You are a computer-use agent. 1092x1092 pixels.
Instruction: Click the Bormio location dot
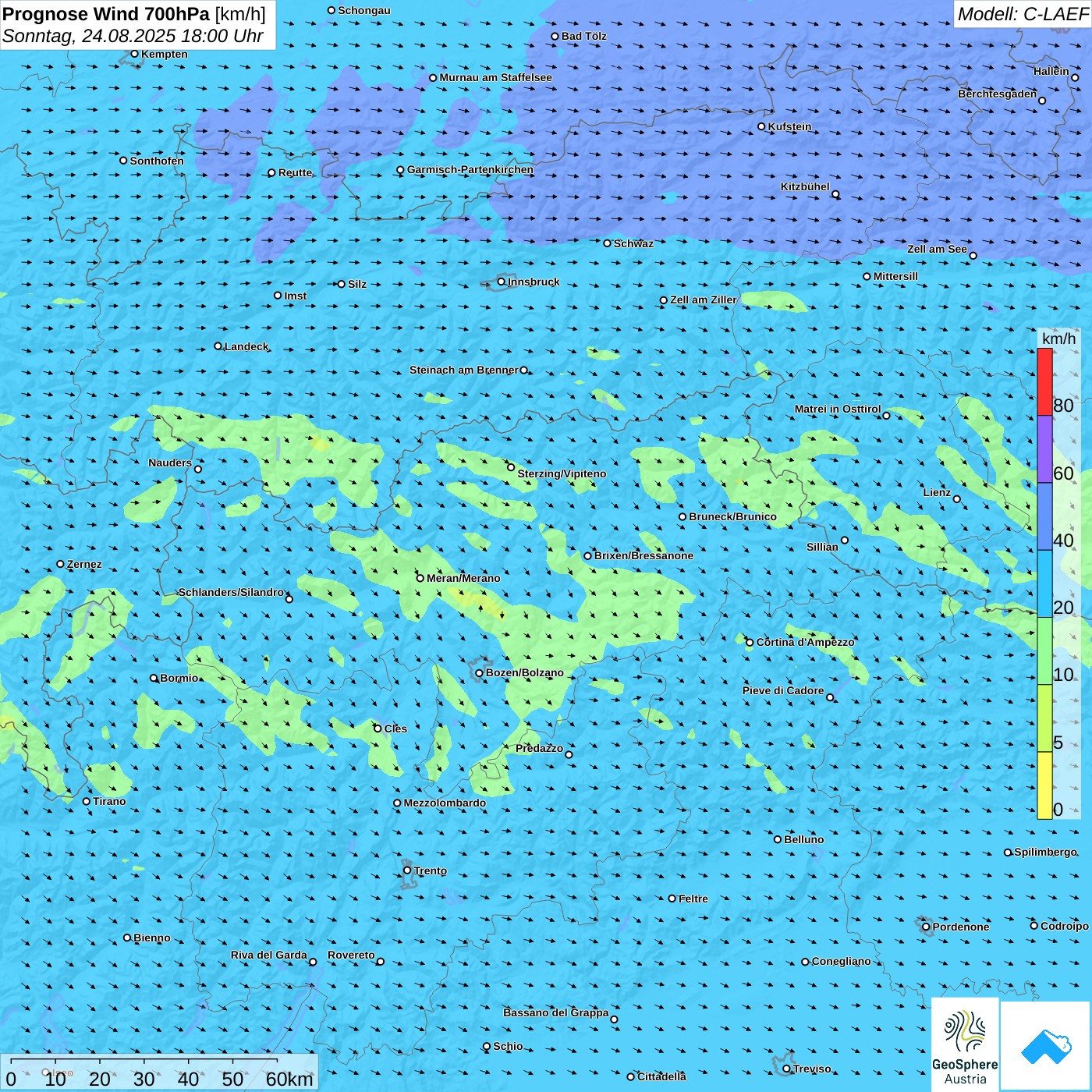coord(154,678)
